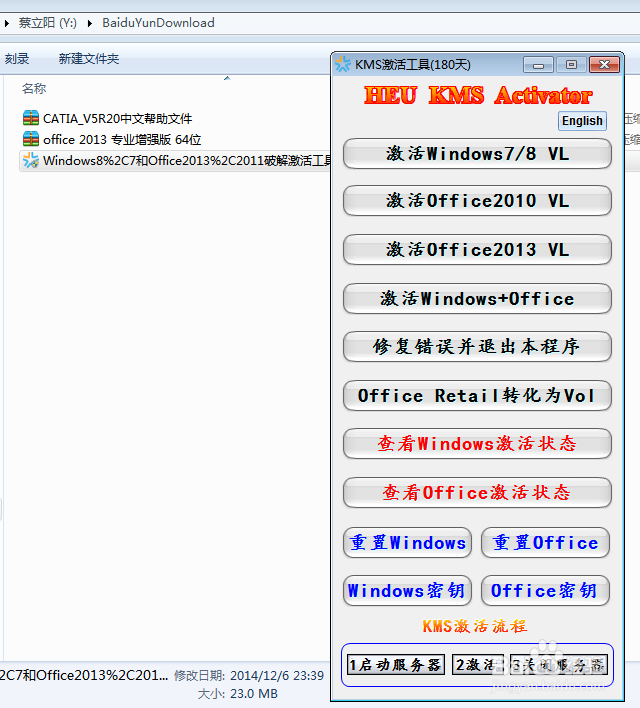640x708 pixels.
Task: Click Windows密钥 button
Action: tap(407, 591)
